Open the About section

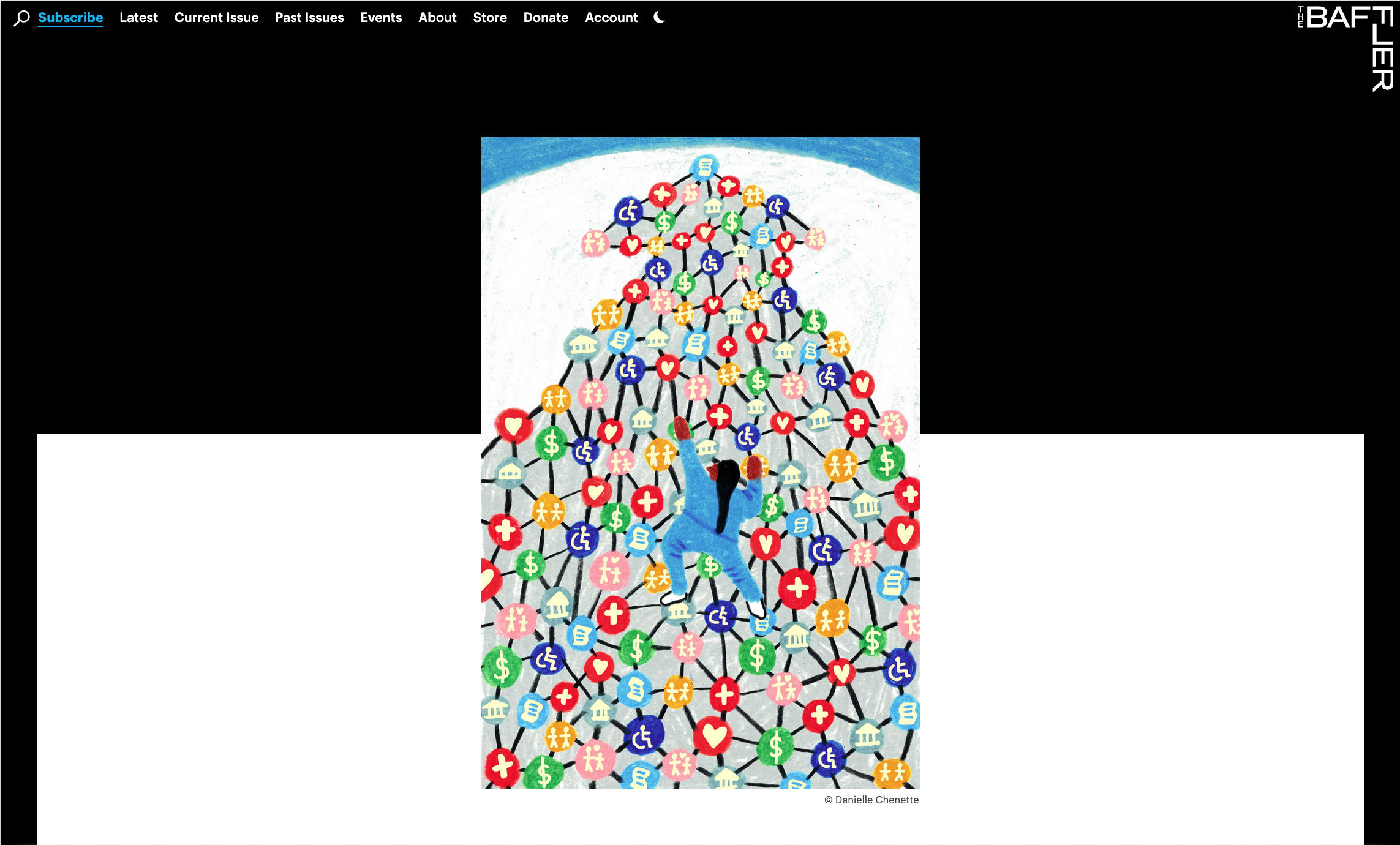tap(437, 18)
